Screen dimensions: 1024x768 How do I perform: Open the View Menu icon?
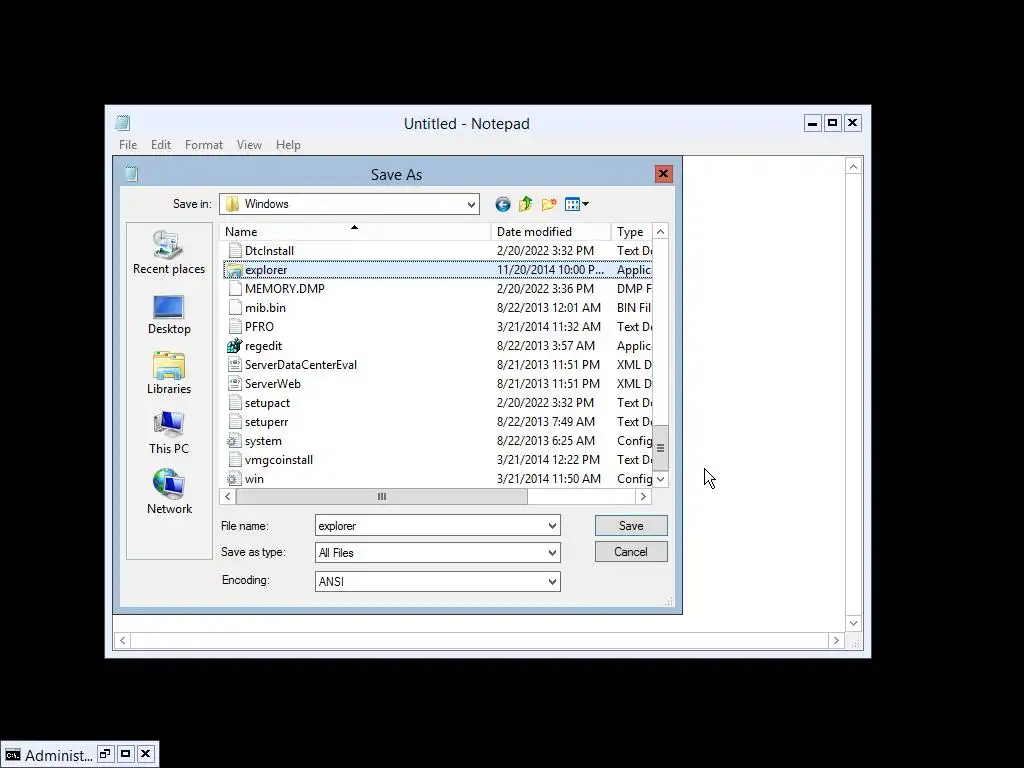(577, 204)
